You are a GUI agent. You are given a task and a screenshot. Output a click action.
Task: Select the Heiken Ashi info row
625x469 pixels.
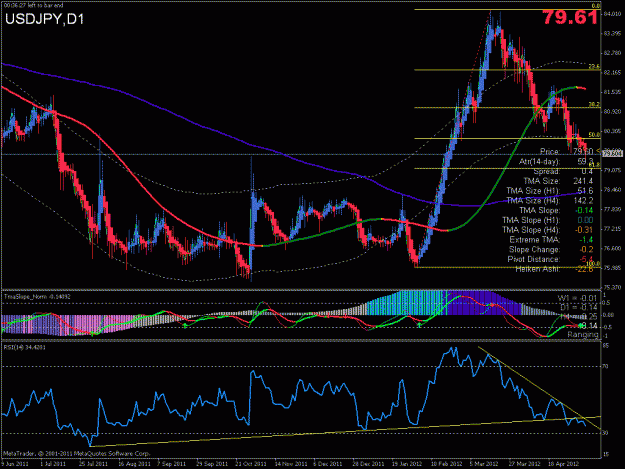[554, 269]
